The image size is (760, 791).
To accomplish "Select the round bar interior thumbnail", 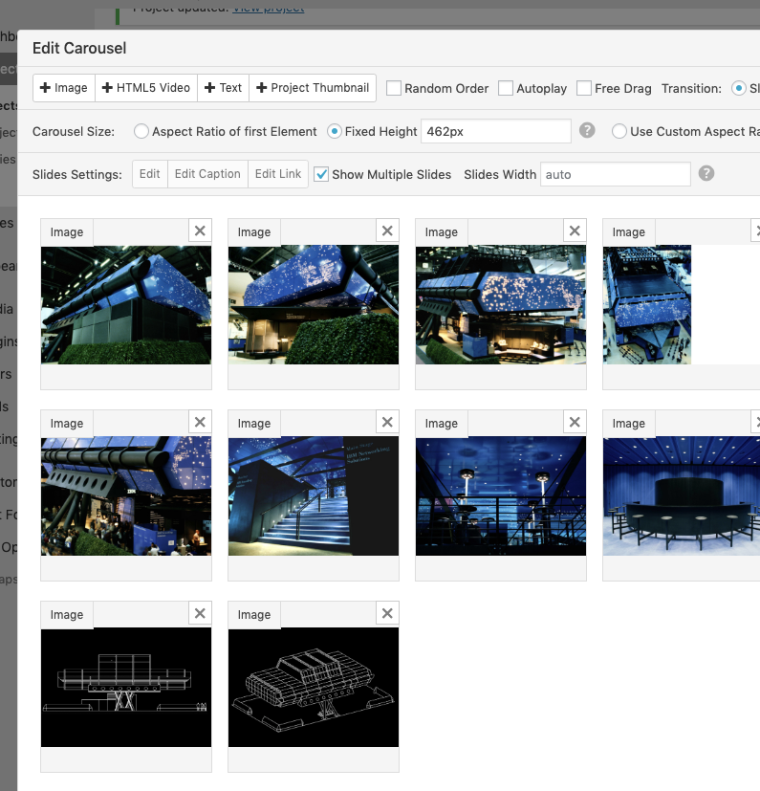I will pos(681,496).
